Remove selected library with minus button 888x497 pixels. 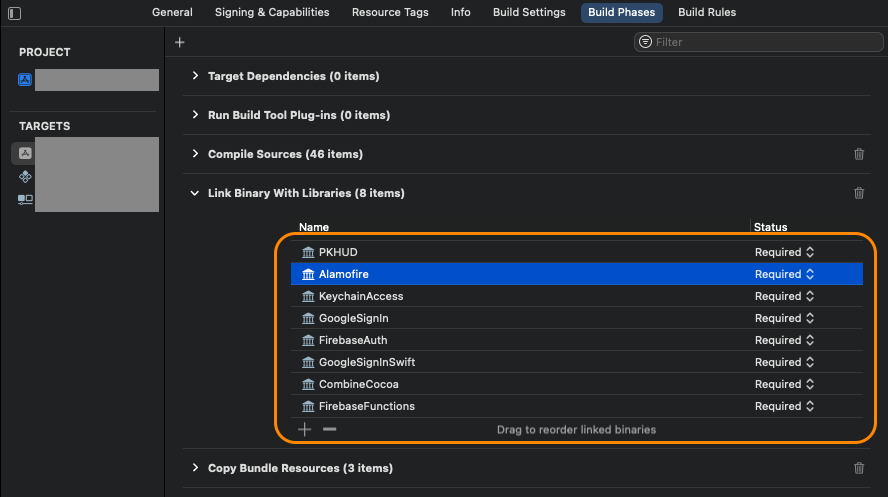[330, 430]
